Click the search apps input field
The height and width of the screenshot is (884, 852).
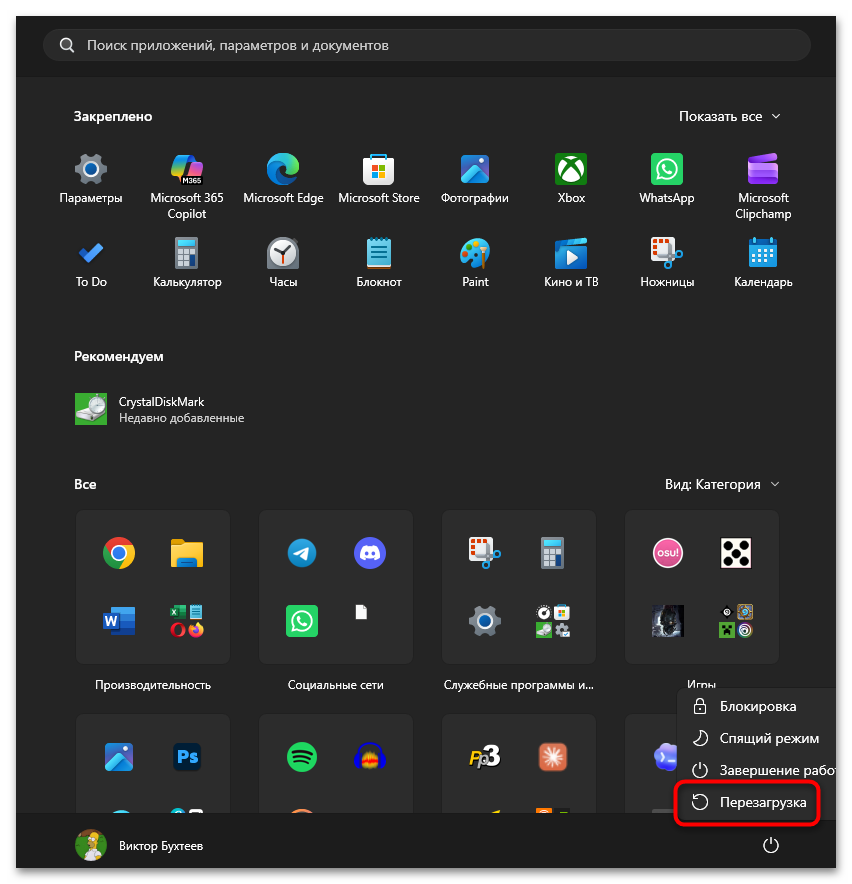(427, 45)
